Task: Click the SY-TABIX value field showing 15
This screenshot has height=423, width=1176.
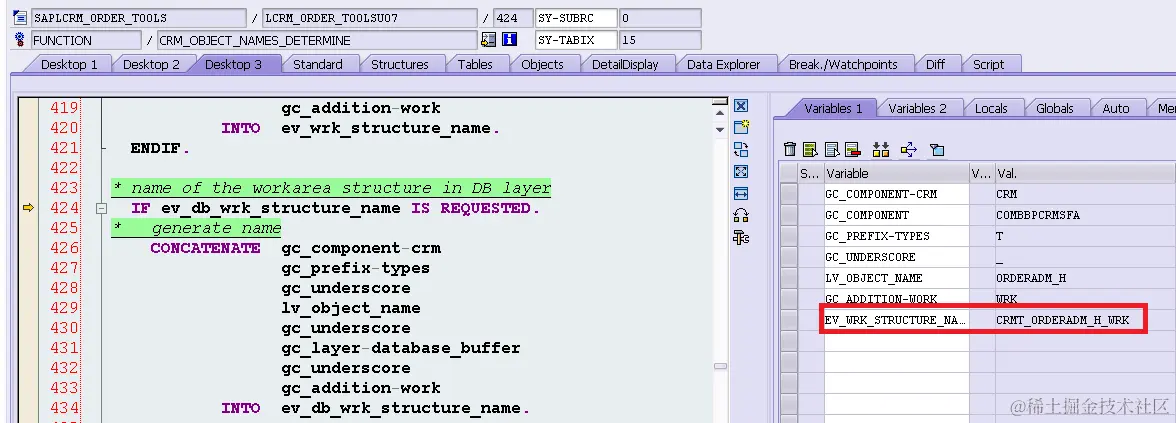Action: point(660,40)
